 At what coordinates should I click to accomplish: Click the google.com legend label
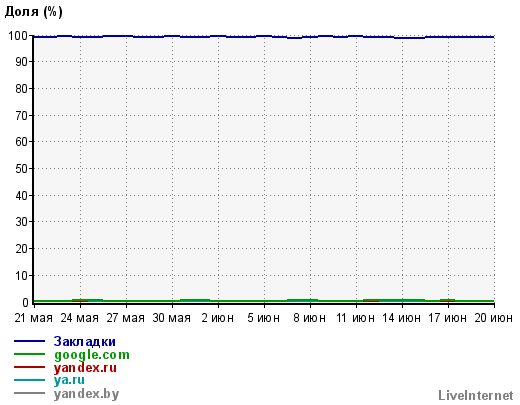[x=92, y=355]
